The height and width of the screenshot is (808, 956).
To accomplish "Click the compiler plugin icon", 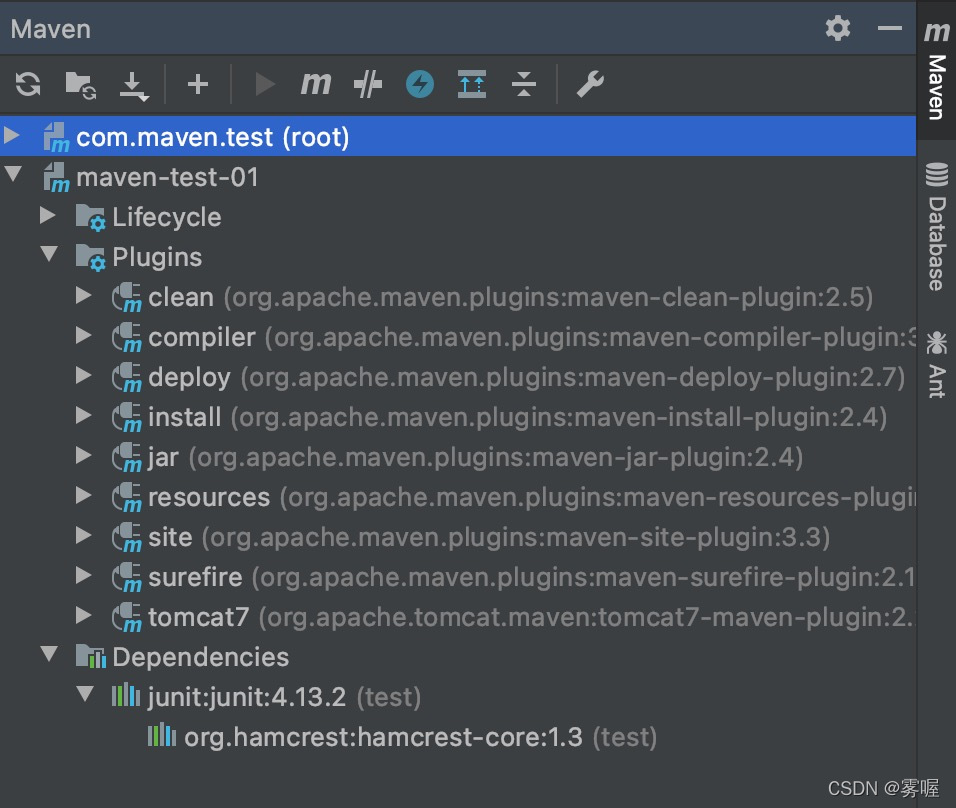I will [127, 337].
